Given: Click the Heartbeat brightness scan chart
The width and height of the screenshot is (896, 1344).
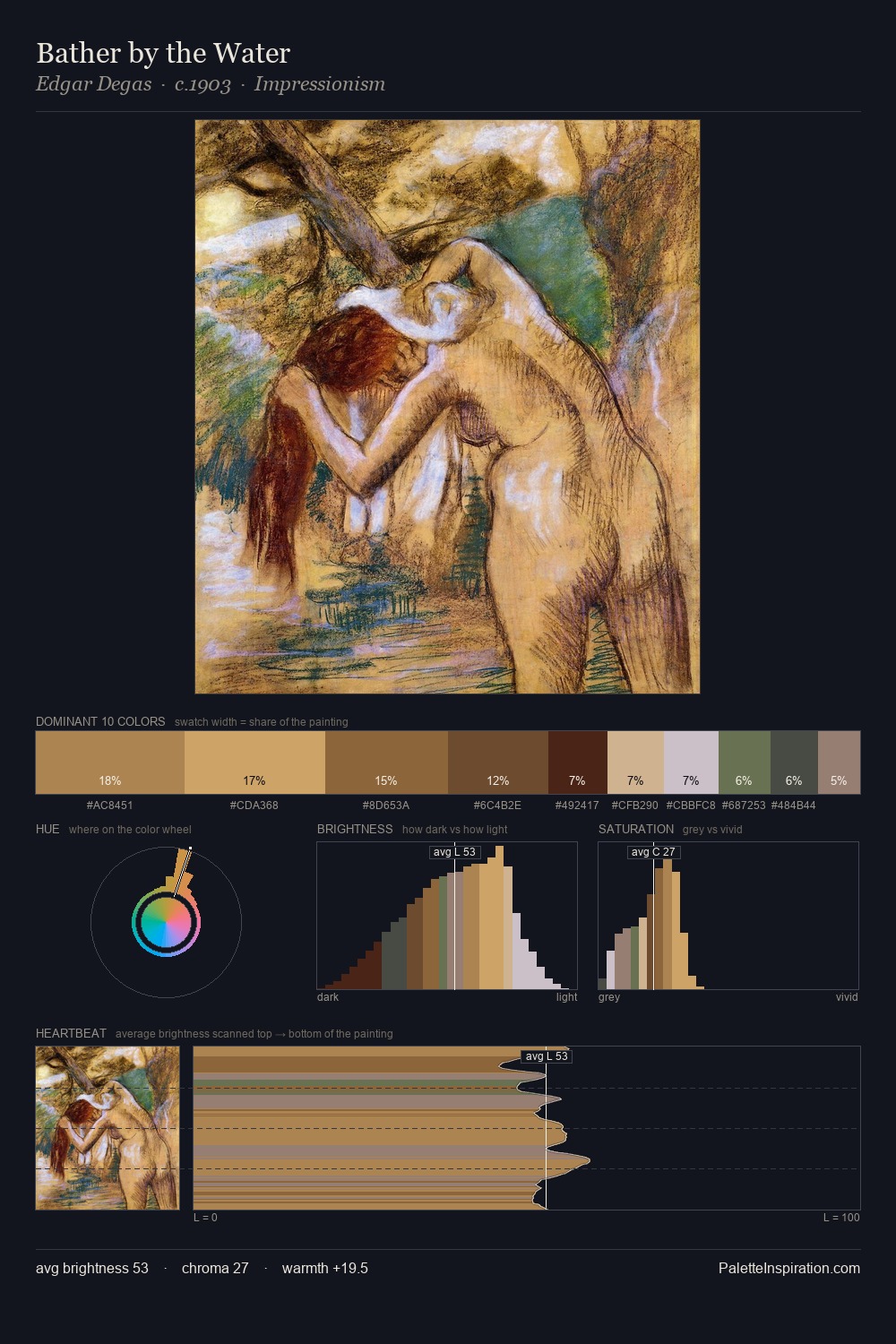Looking at the screenshot, I should (x=527, y=1128).
